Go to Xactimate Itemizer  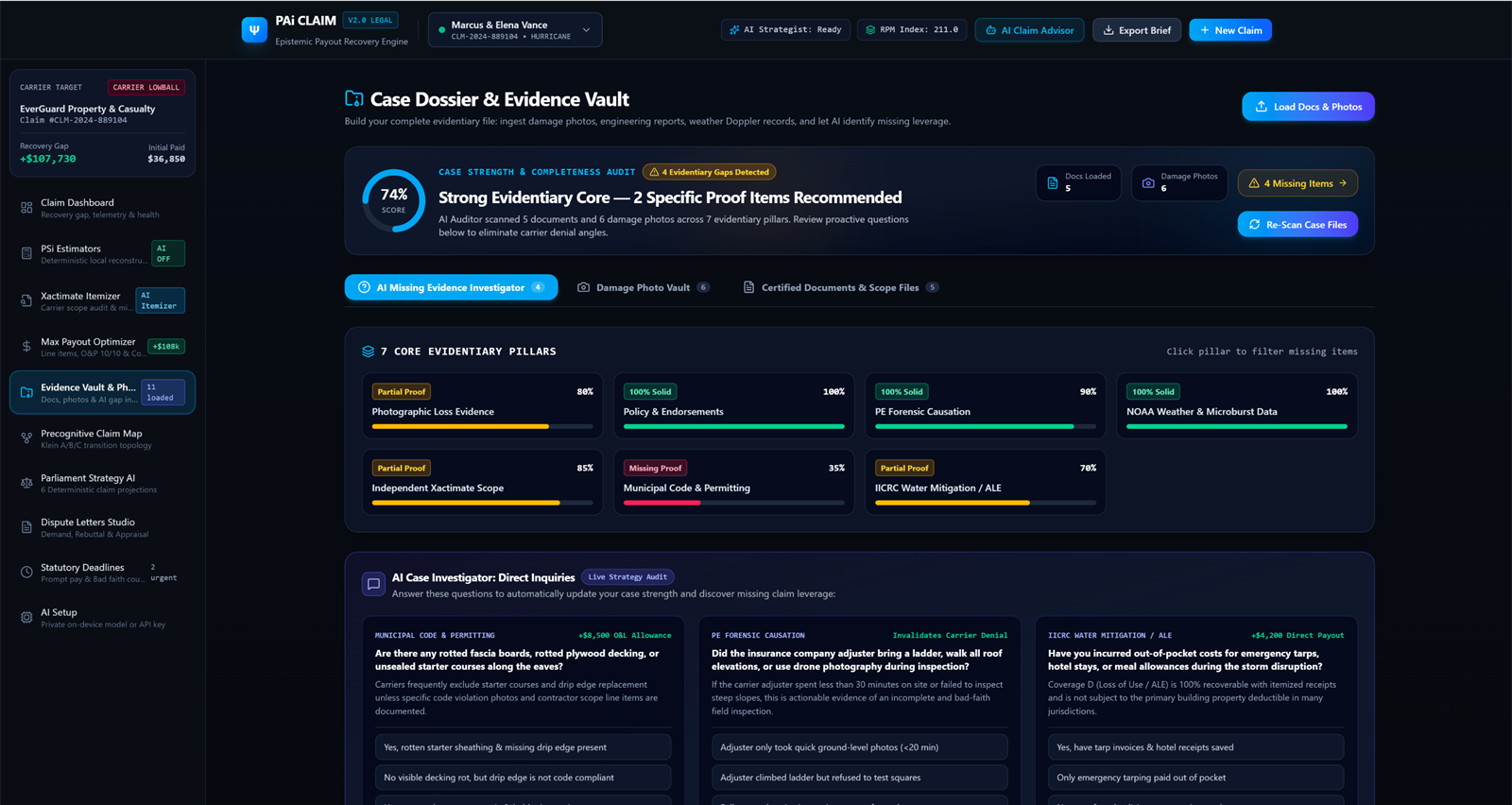pyautogui.click(x=102, y=300)
